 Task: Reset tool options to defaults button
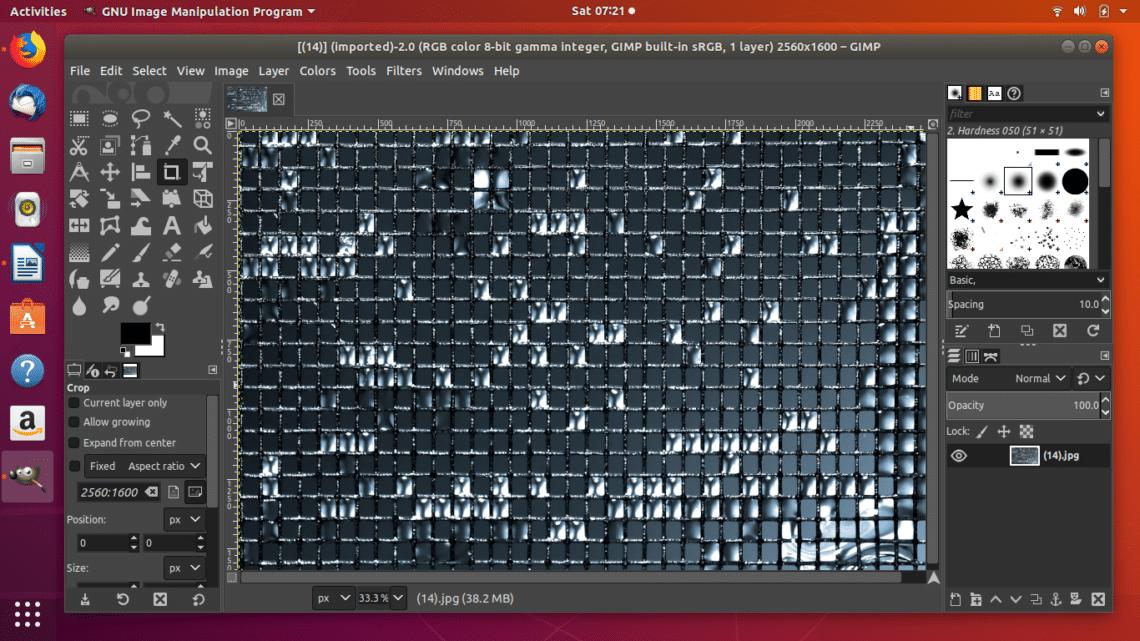(x=198, y=600)
